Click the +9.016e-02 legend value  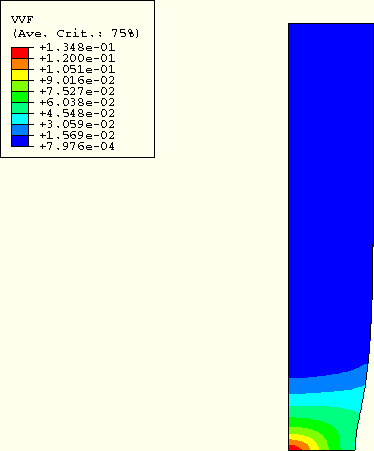77,80
